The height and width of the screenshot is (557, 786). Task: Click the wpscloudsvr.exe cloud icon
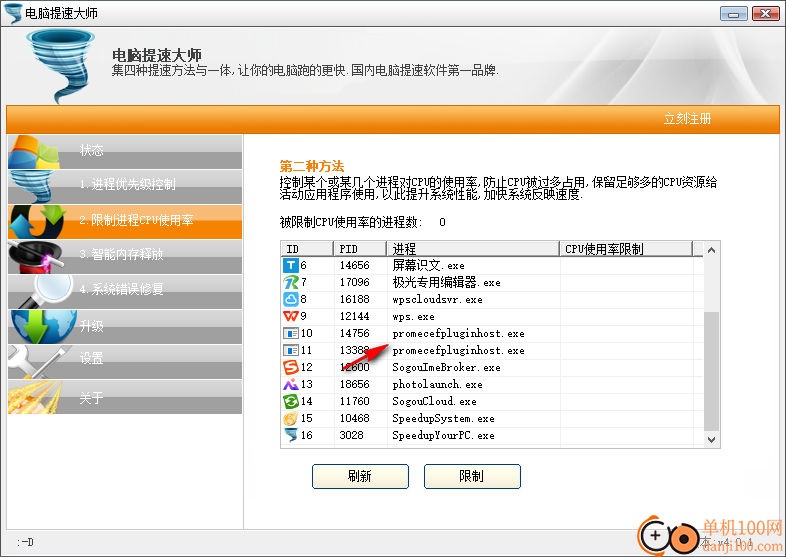point(291,299)
